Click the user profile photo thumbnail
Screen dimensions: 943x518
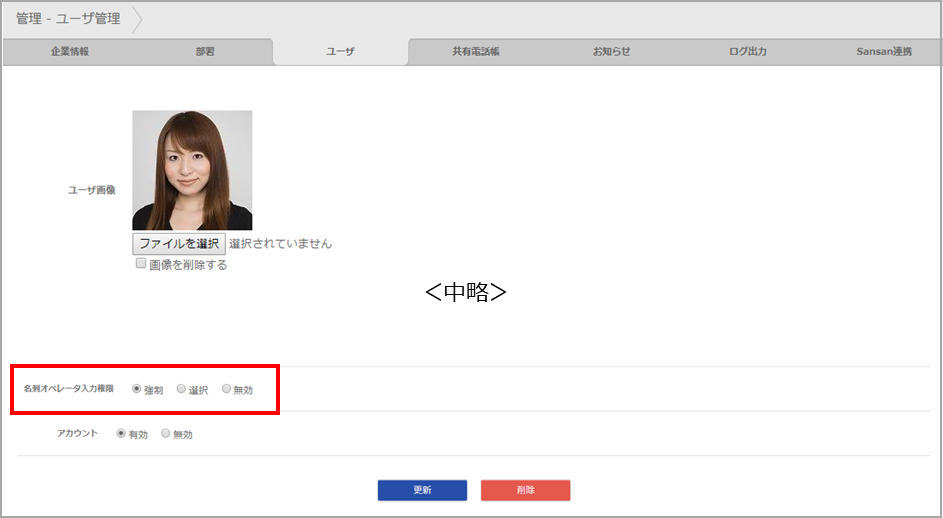[192, 170]
